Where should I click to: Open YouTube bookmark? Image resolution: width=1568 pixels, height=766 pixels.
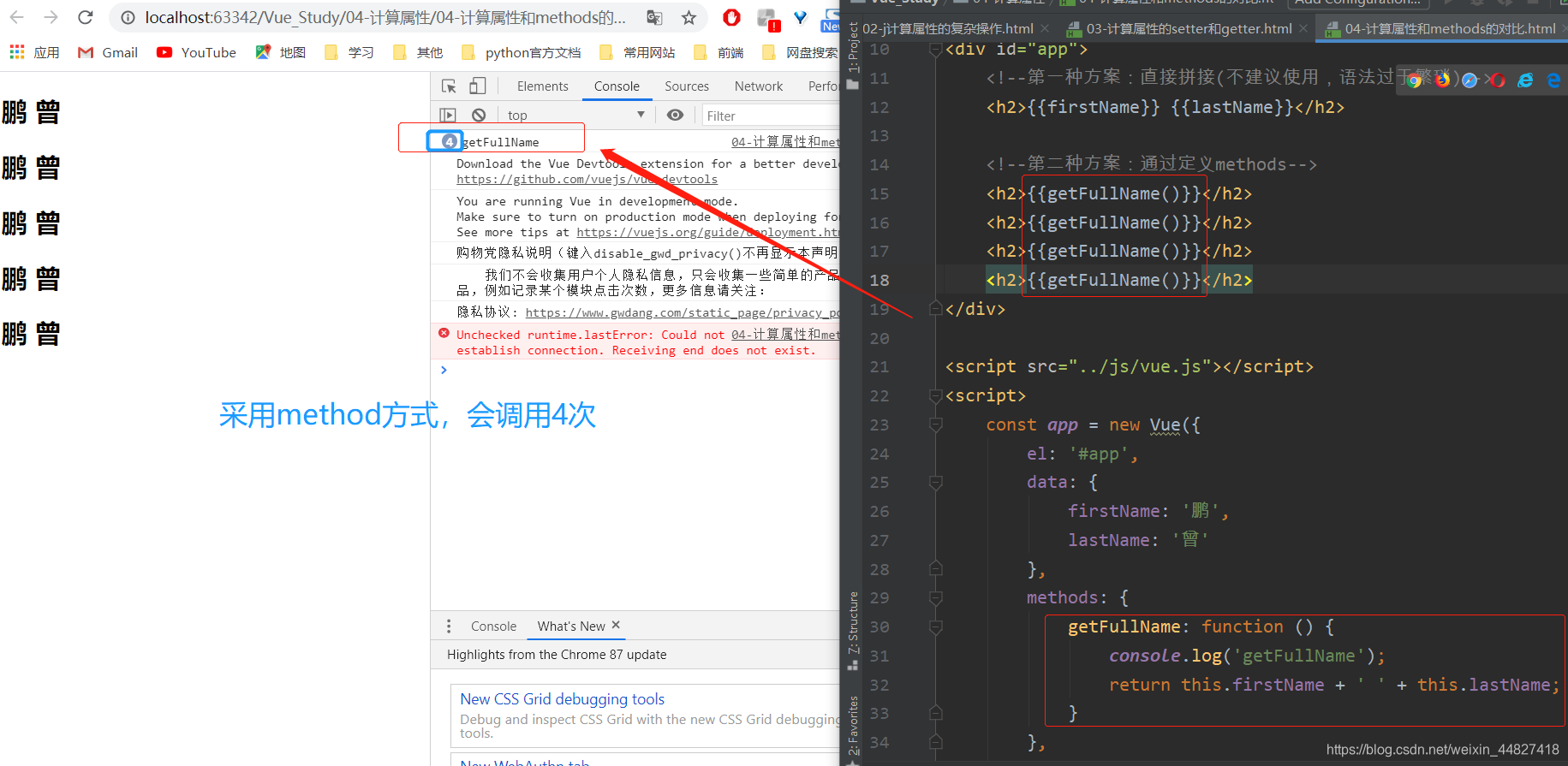tap(196, 52)
